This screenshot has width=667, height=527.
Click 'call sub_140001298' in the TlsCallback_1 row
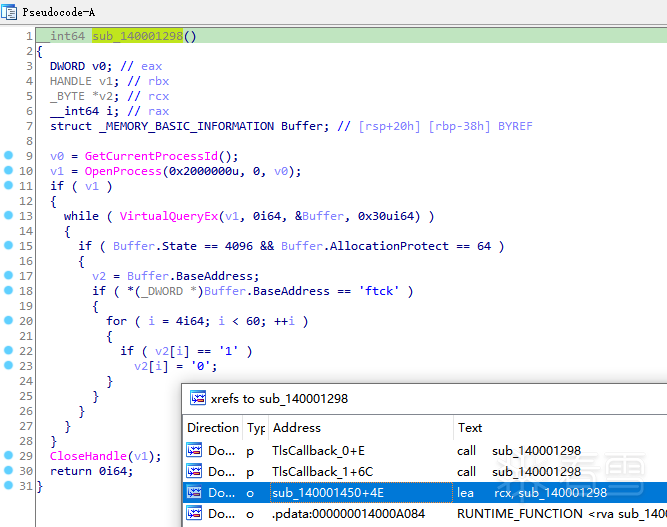point(519,471)
